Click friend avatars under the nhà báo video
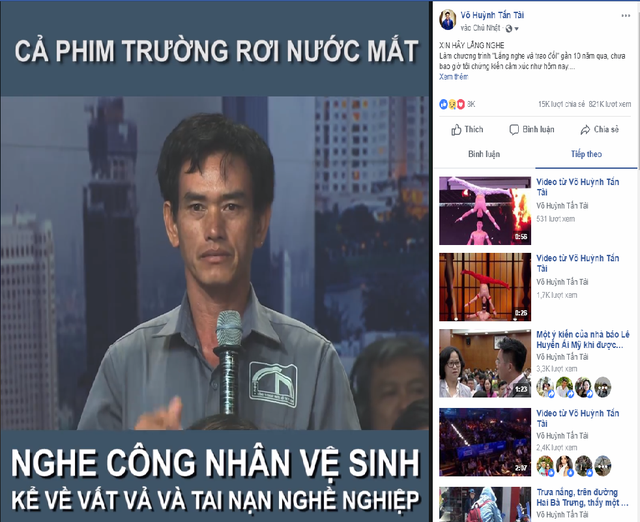 tap(573, 387)
